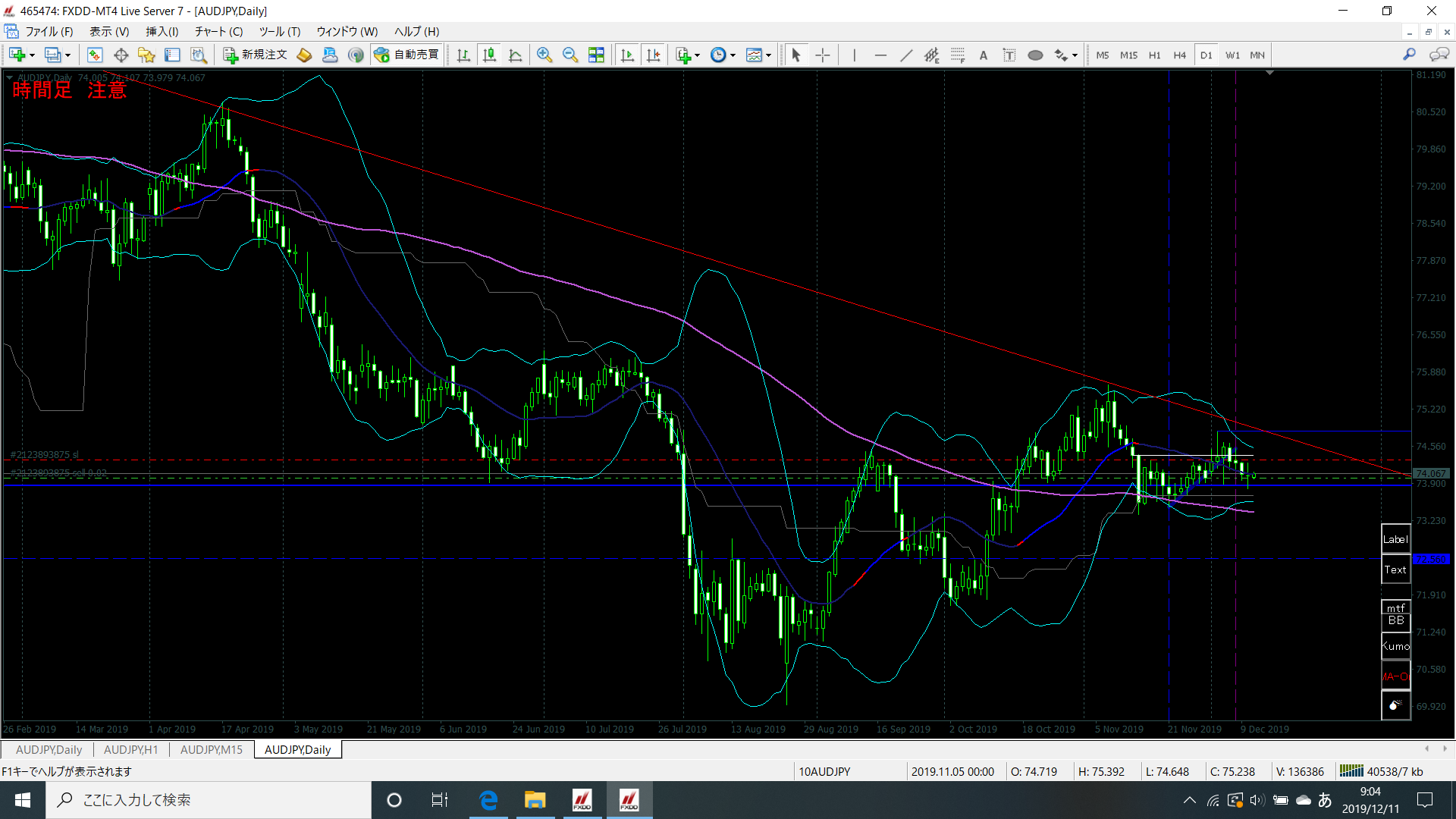Open the ヘルプ (H) menu

(416, 31)
